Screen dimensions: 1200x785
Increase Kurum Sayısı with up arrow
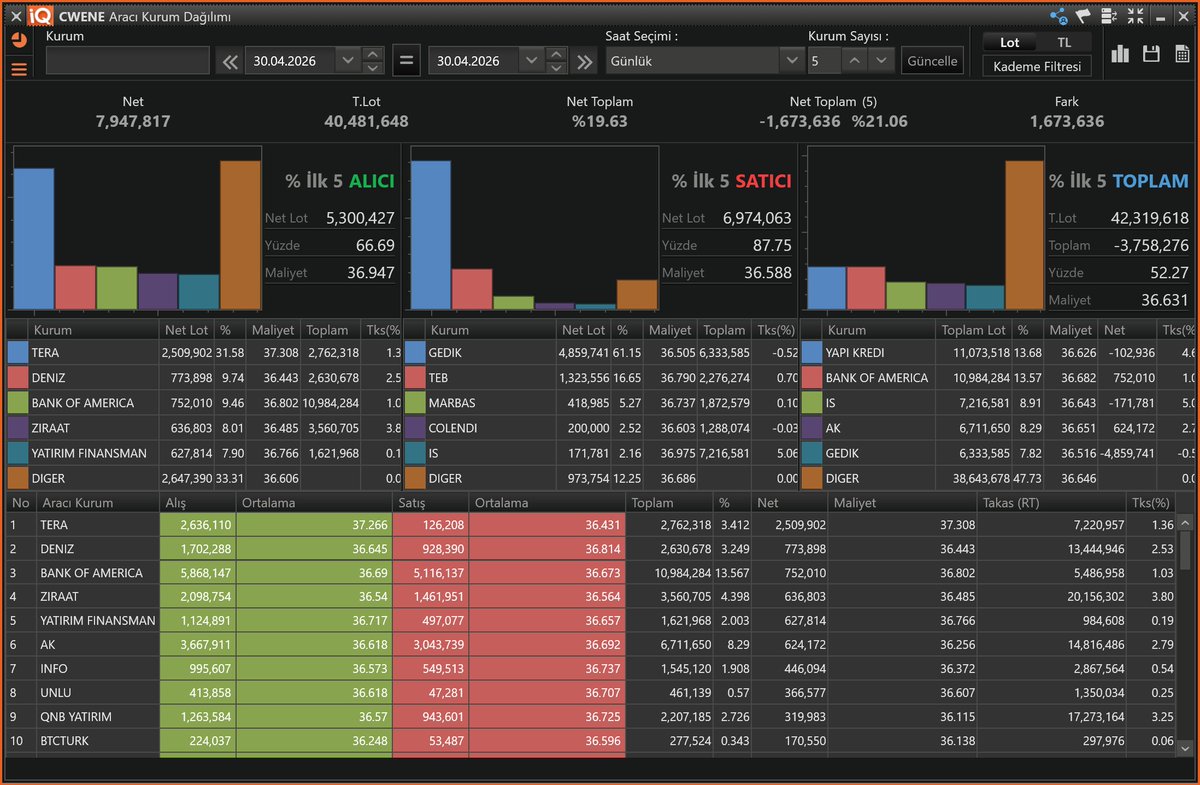coord(855,61)
